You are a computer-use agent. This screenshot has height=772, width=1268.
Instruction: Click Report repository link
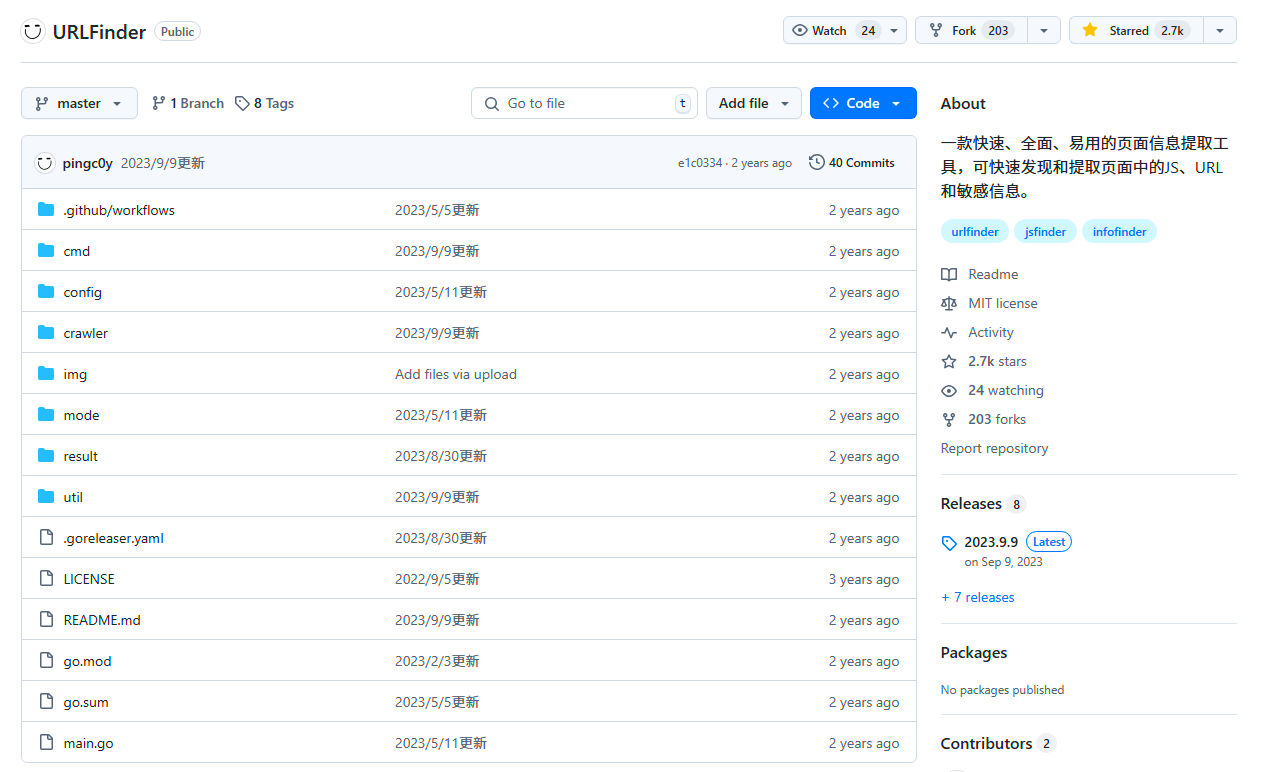pos(994,448)
